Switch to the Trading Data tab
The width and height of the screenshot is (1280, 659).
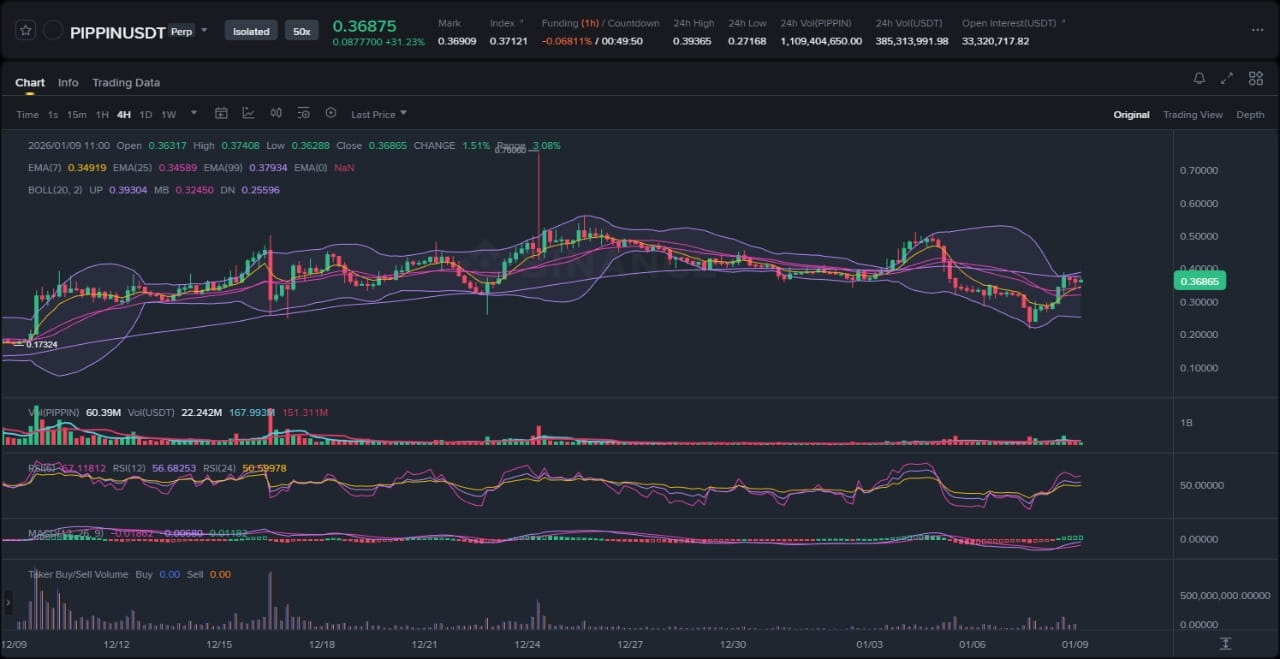(x=126, y=83)
